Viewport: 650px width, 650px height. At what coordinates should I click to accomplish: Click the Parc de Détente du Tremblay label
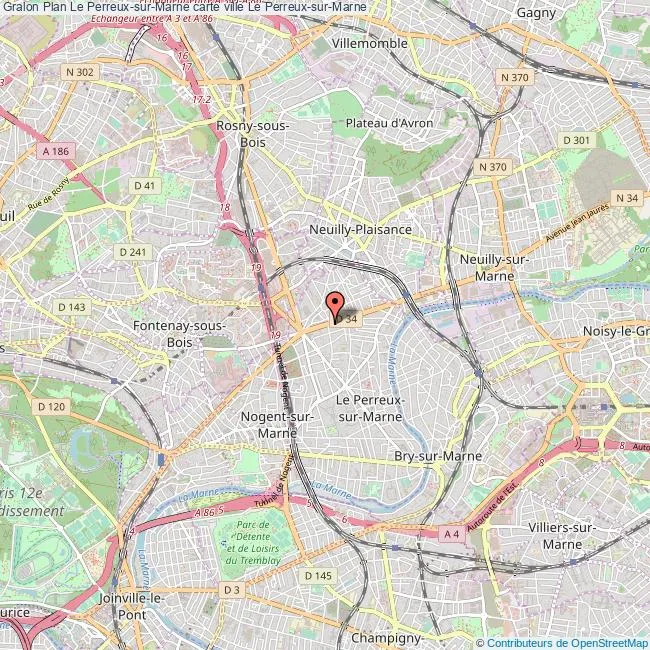(x=253, y=543)
